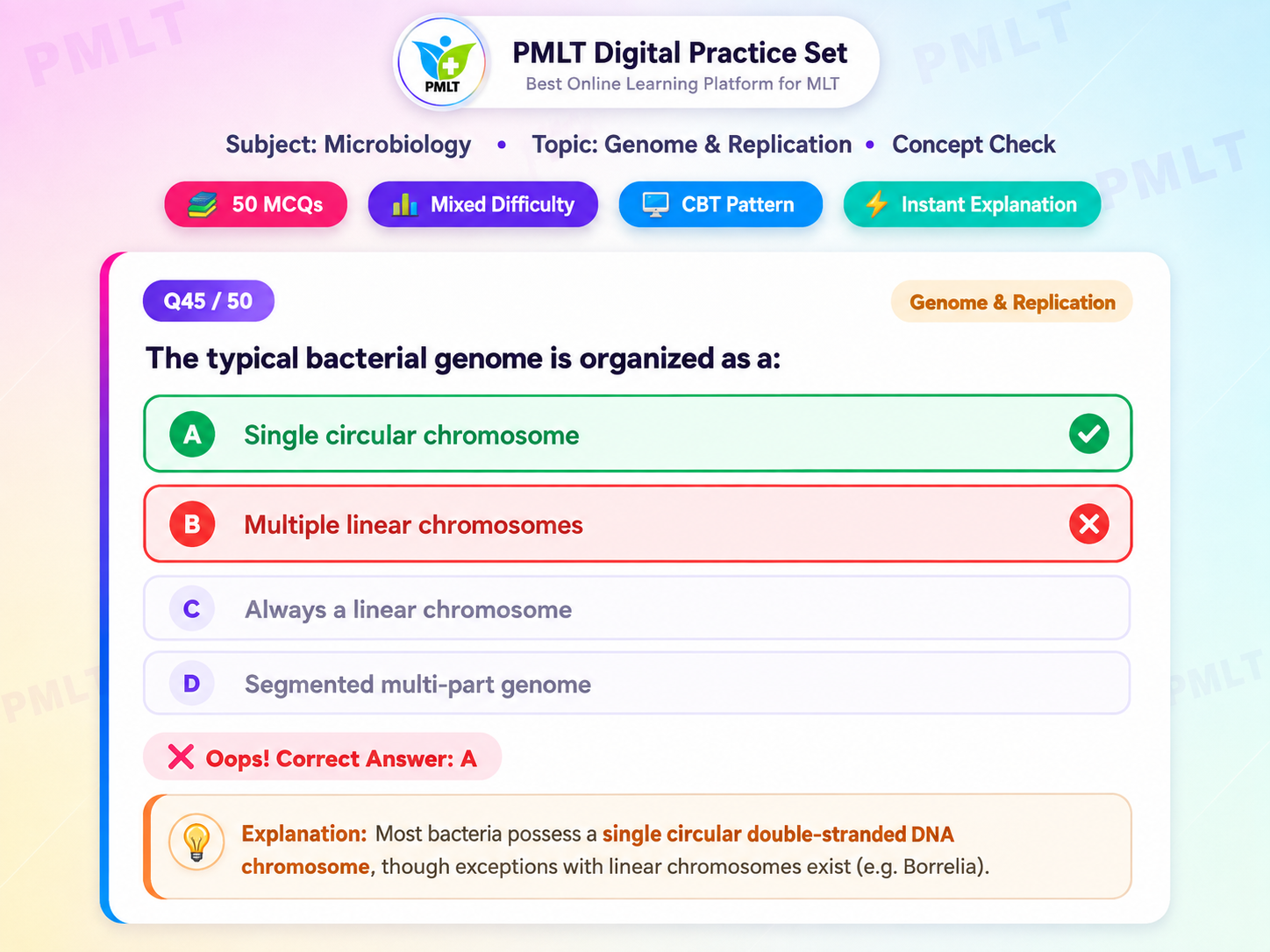This screenshot has width=1270, height=952.
Task: Choose option C Always a linear chromosome
Action: click(x=637, y=608)
